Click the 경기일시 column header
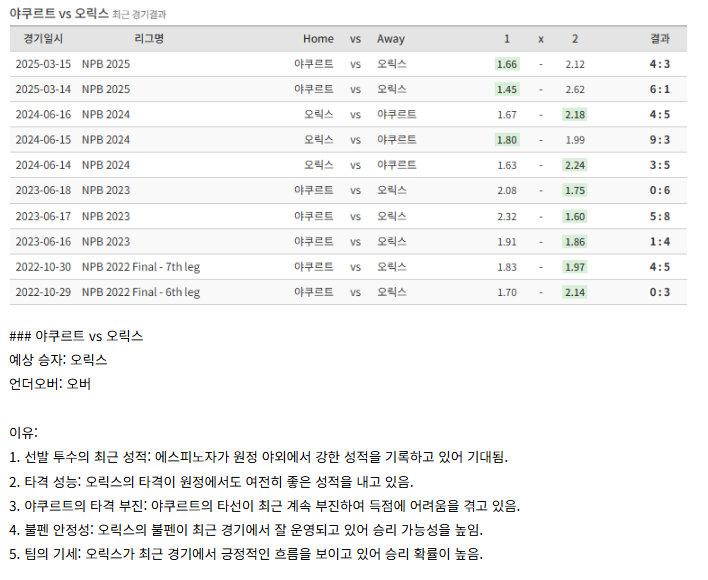708x580 pixels. click(43, 39)
